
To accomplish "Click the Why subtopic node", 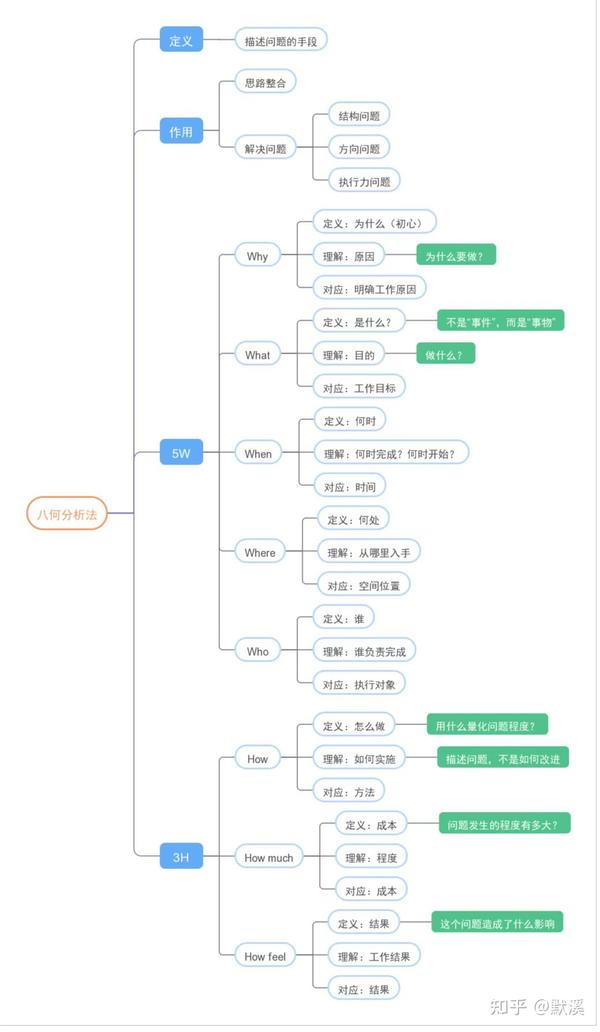I will point(257,256).
